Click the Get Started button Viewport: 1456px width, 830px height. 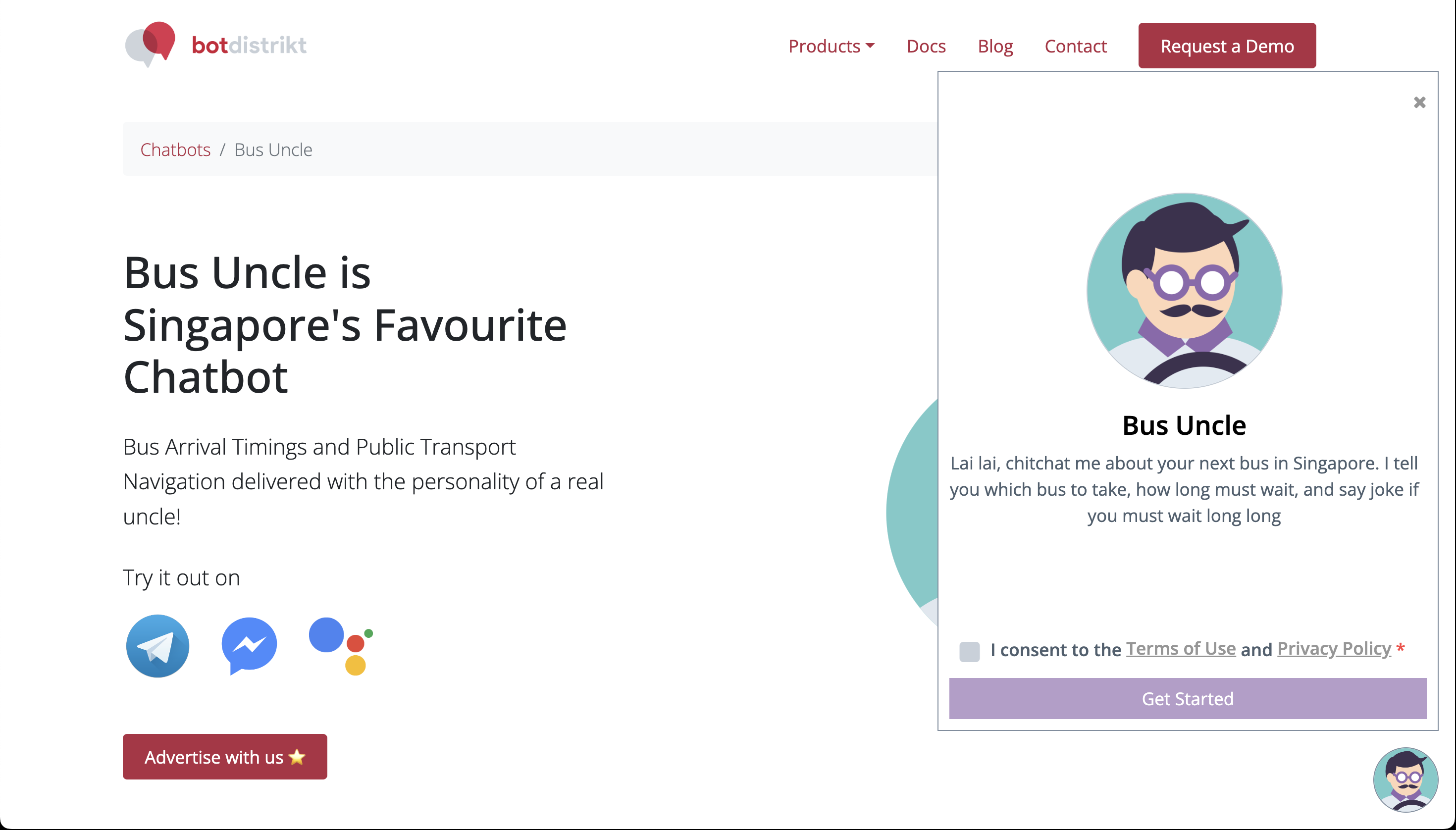click(1188, 698)
